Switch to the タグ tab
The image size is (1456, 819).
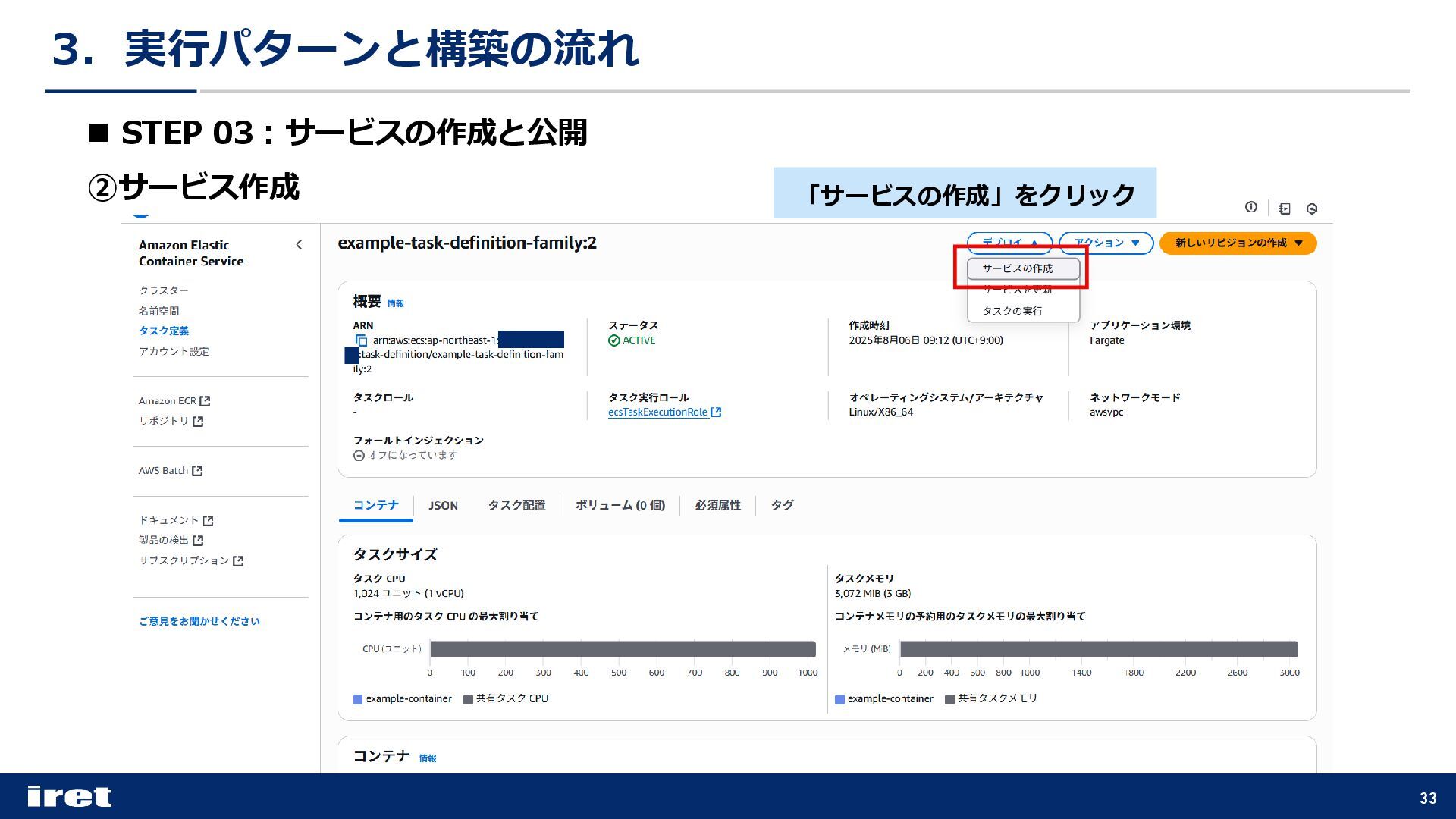782,505
